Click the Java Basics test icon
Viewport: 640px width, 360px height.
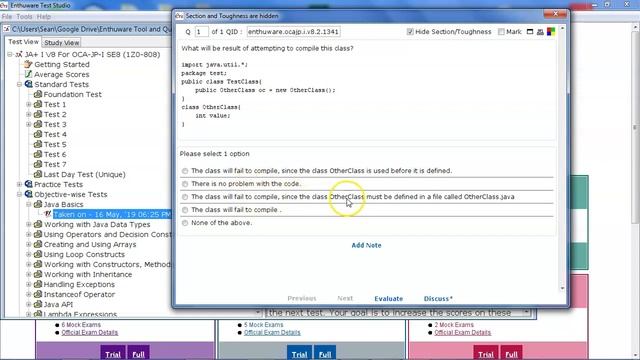pyautogui.click(x=38, y=204)
